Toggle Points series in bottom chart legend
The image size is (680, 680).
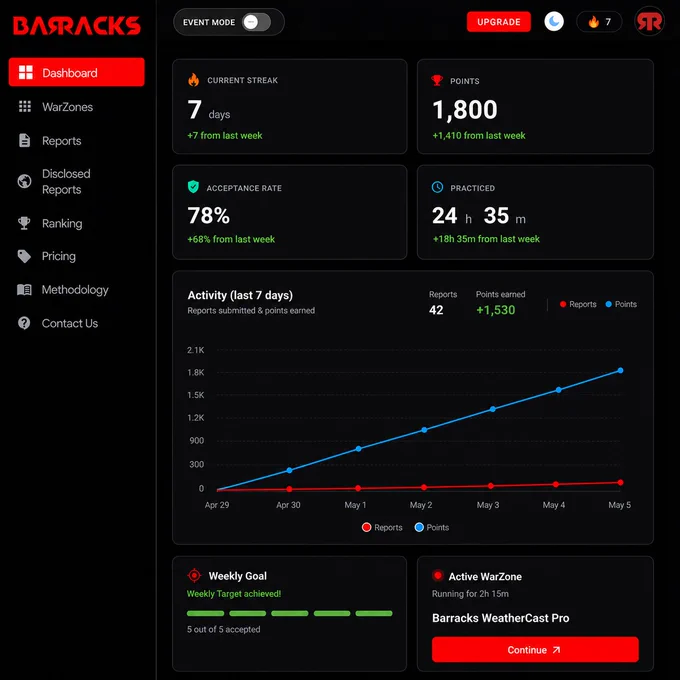[x=432, y=527]
